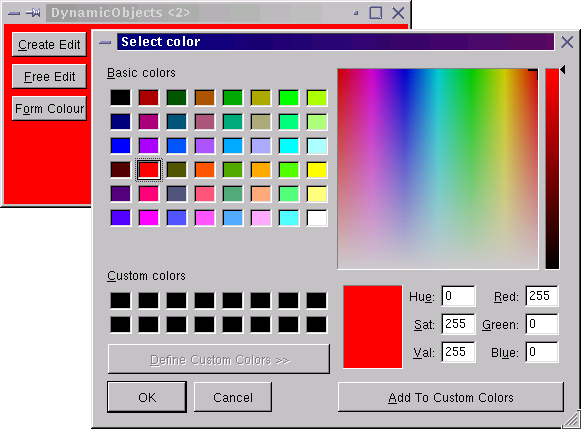Screen dimensions: 581x429
Task: Pick the magenta basic color swatch
Action: point(149,218)
